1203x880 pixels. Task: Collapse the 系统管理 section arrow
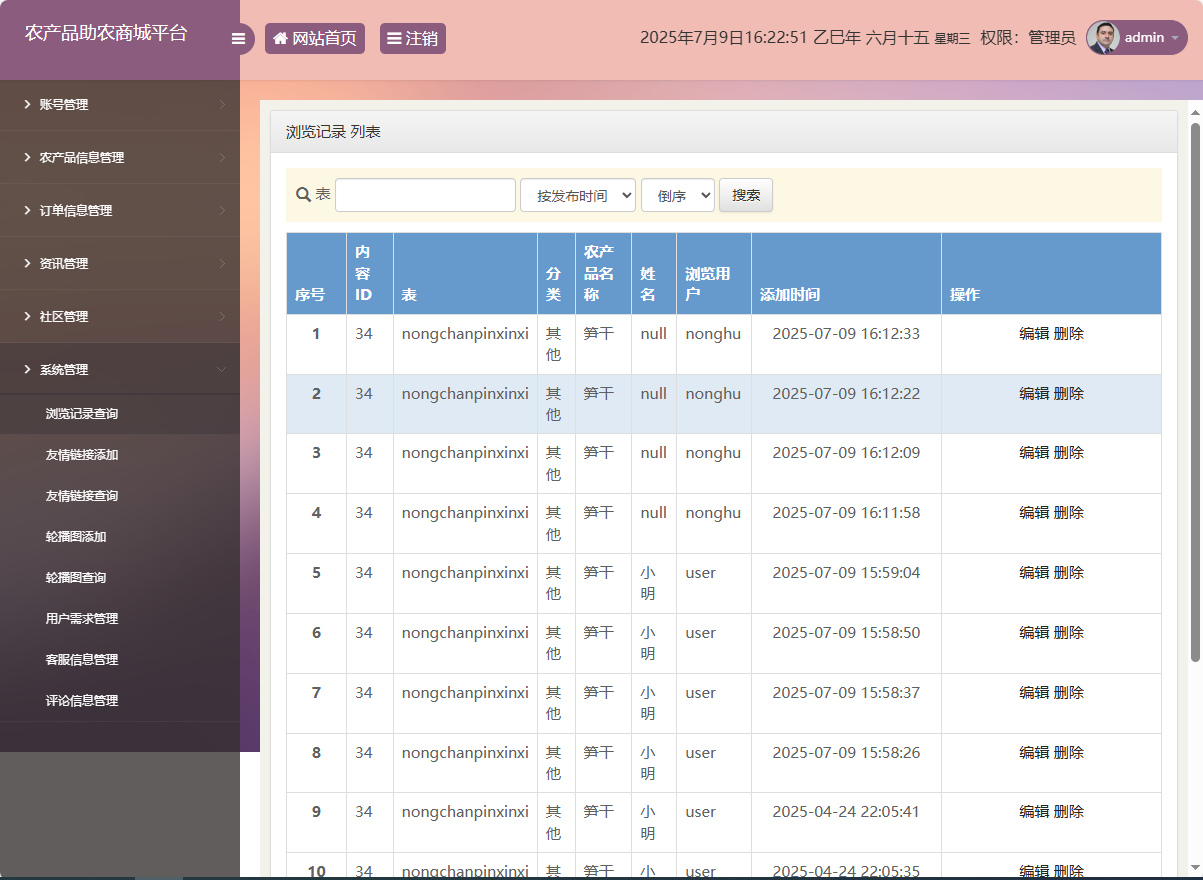pos(222,370)
